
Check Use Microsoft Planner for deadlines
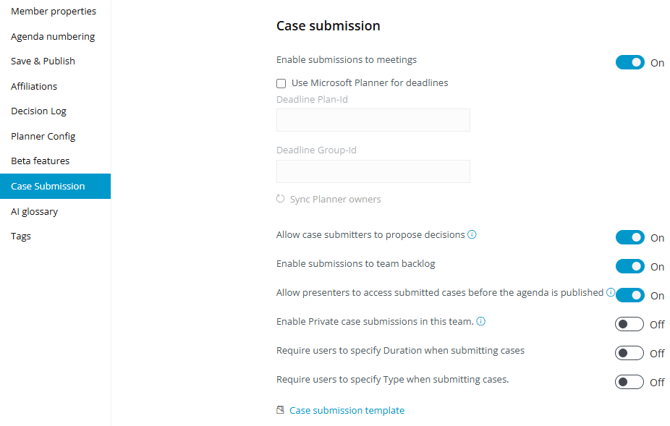click(x=281, y=83)
